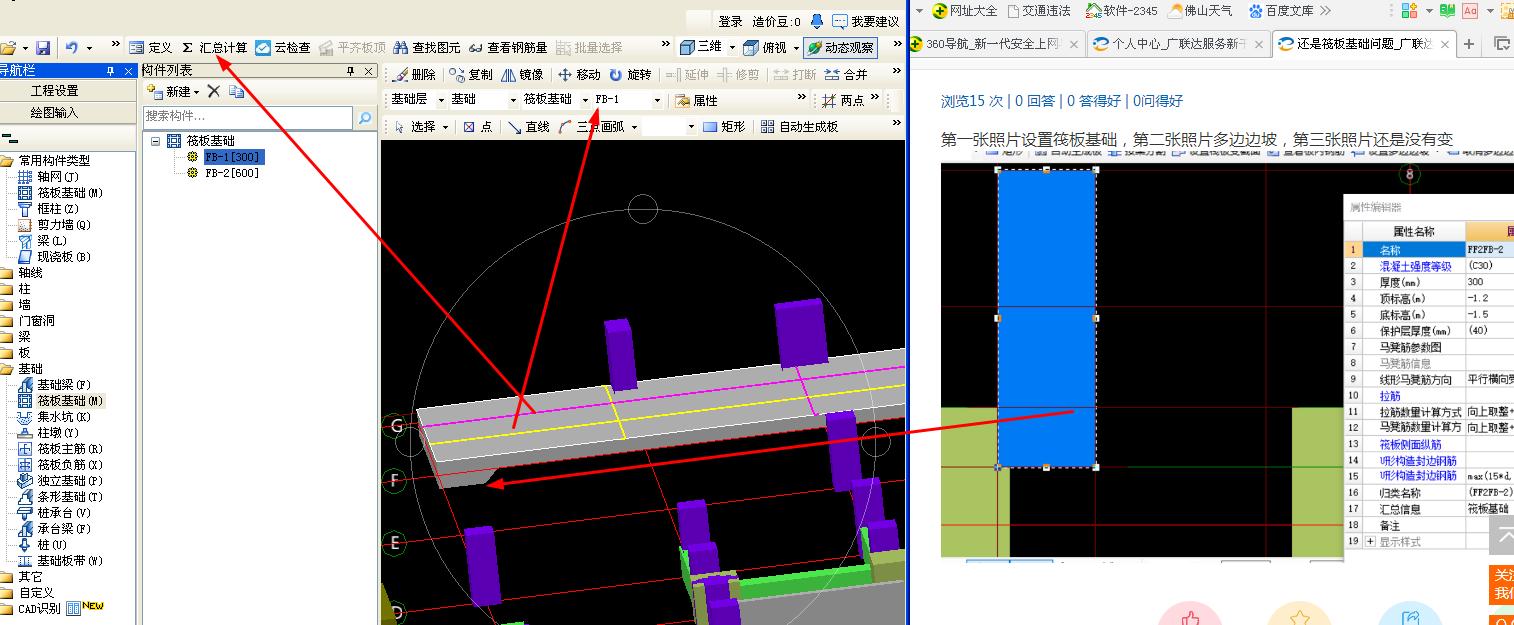1514x625 pixels.
Task: Click 我要建议 suggestion button
Action: [866, 21]
